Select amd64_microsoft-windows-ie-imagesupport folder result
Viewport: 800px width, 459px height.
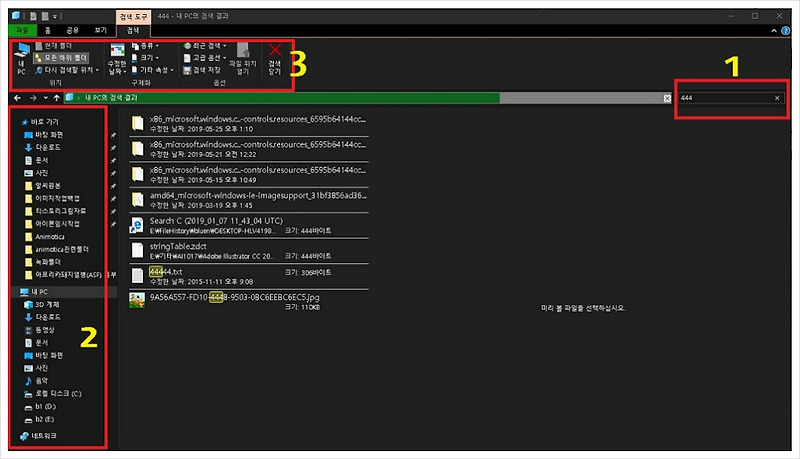[x=249, y=200]
